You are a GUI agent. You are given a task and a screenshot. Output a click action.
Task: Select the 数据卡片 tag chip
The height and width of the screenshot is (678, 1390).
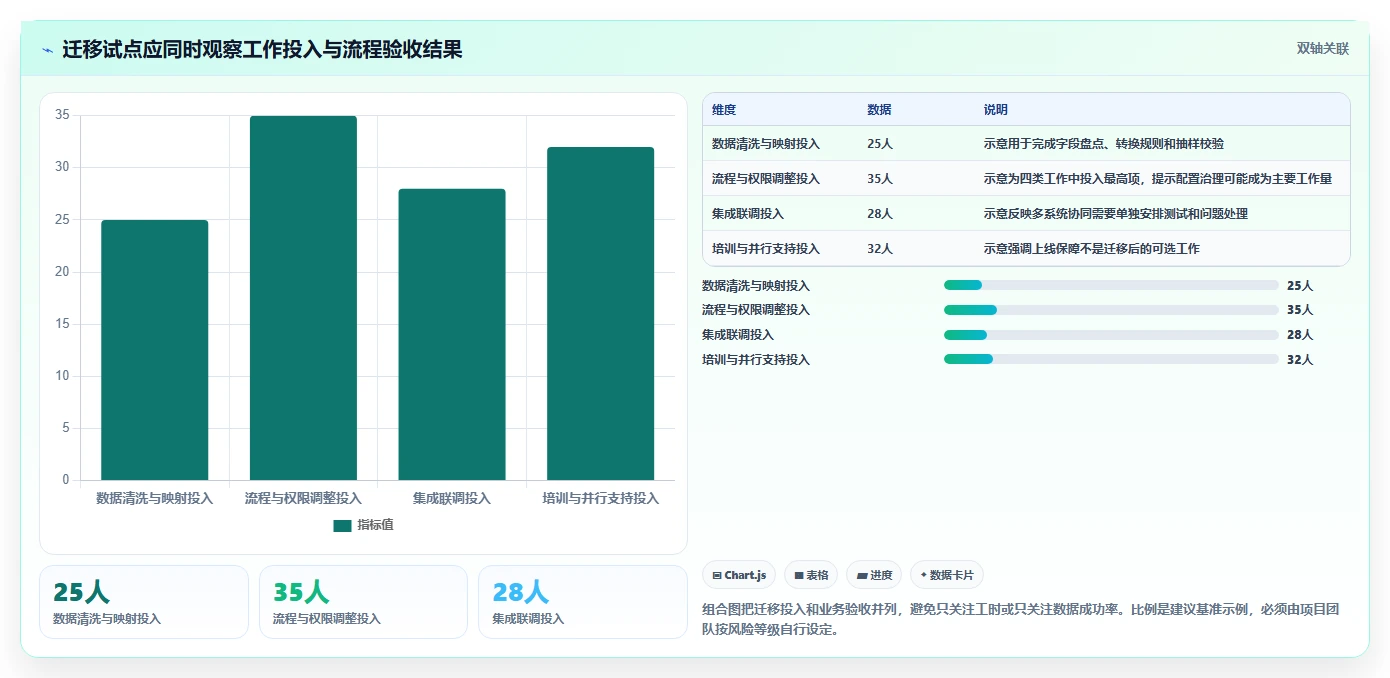coord(947,575)
